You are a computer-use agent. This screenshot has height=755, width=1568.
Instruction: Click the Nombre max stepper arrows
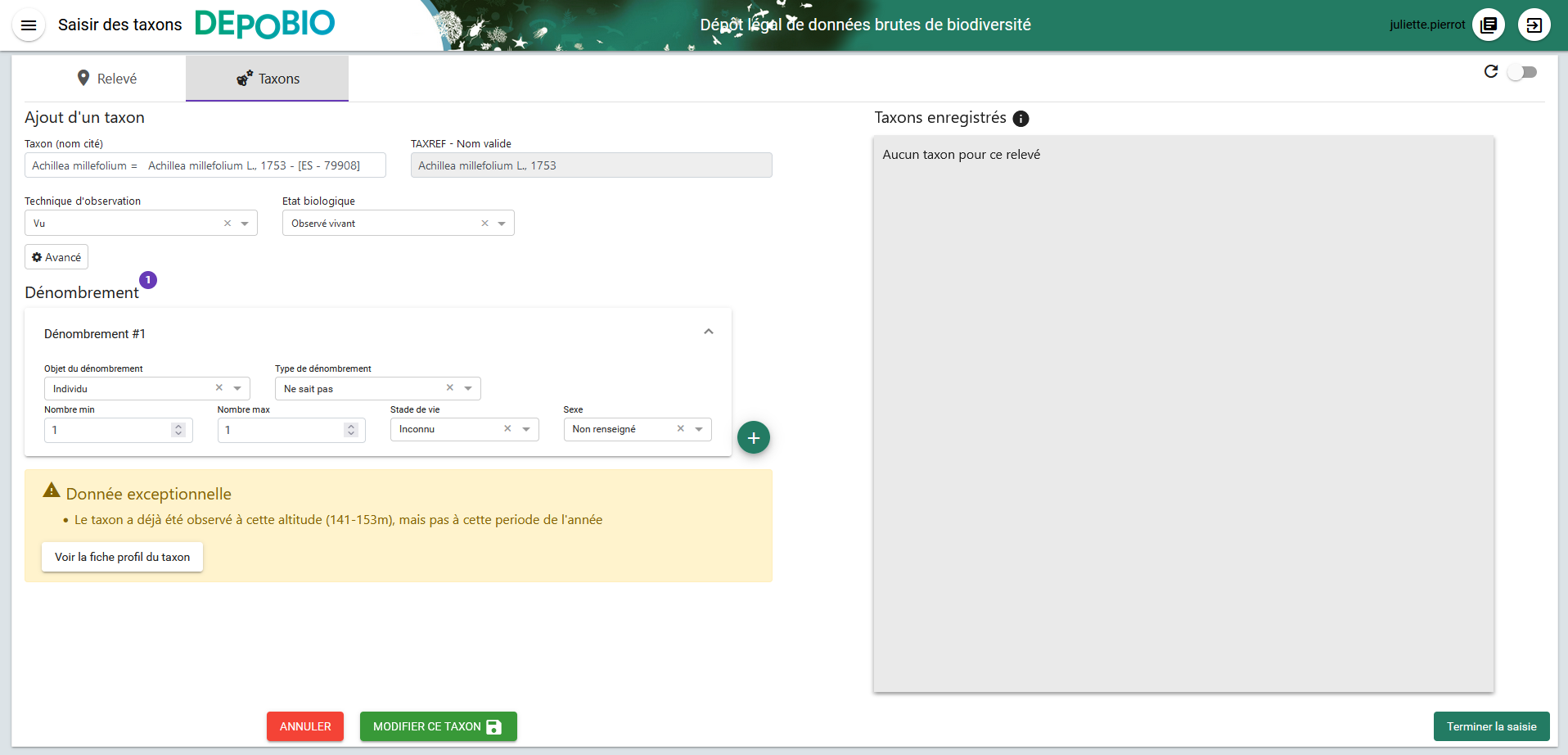351,430
